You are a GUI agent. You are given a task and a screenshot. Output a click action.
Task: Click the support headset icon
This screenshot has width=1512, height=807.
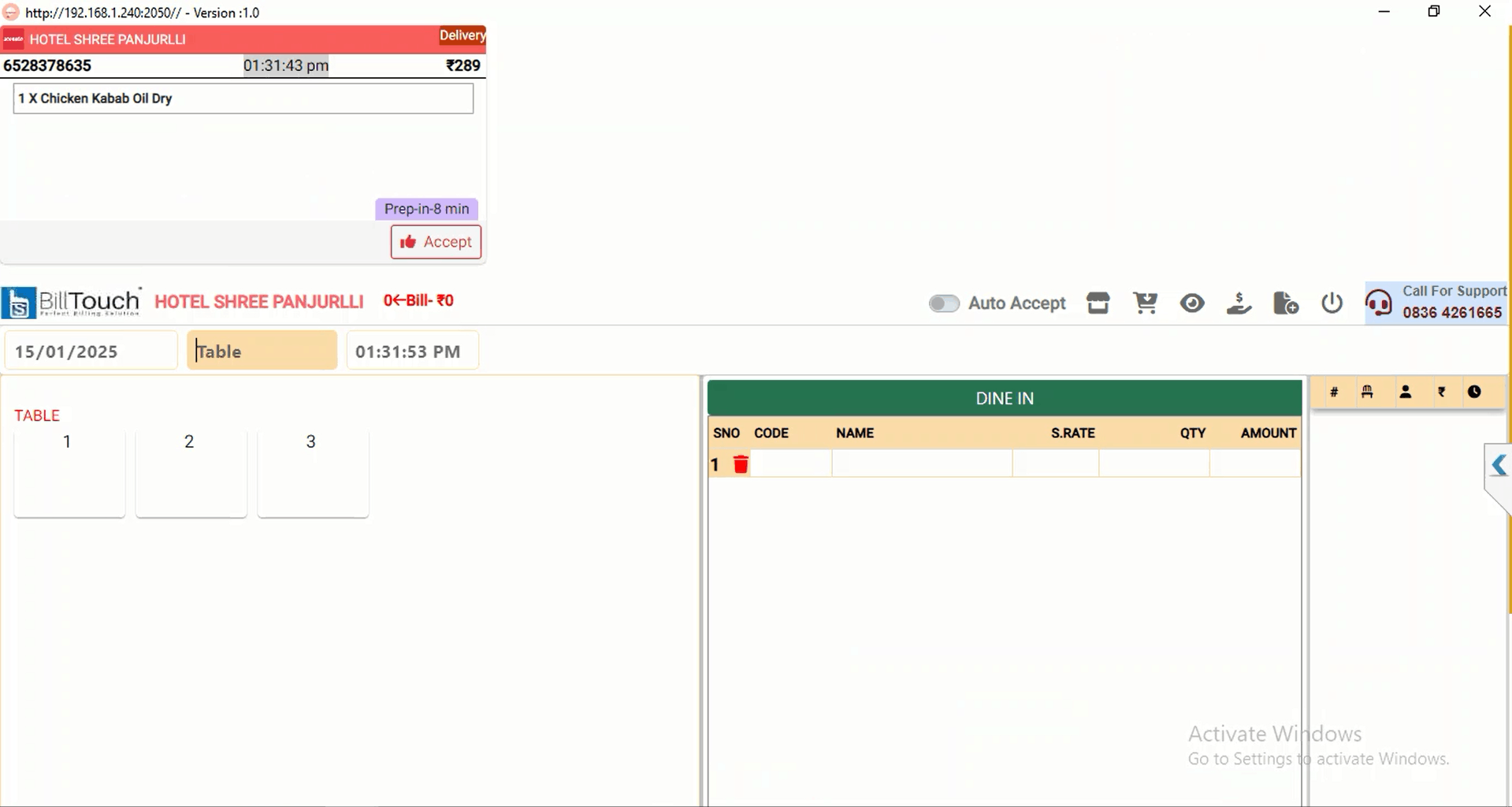pos(1379,303)
